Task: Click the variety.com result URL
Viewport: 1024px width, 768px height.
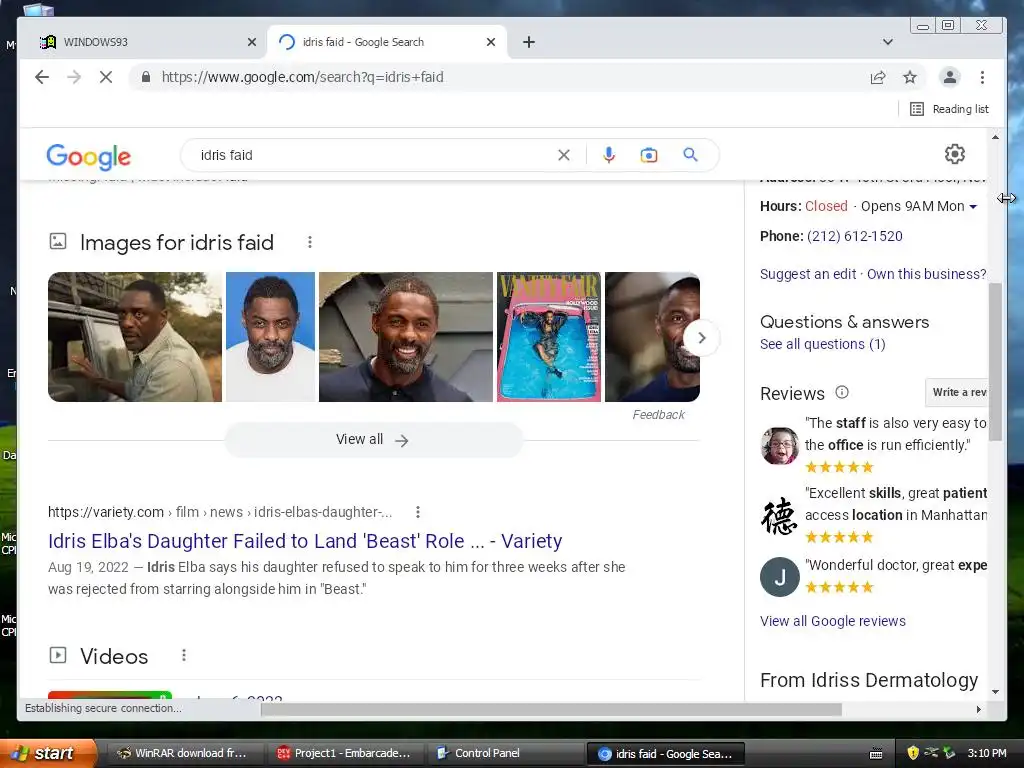Action: coord(220,512)
